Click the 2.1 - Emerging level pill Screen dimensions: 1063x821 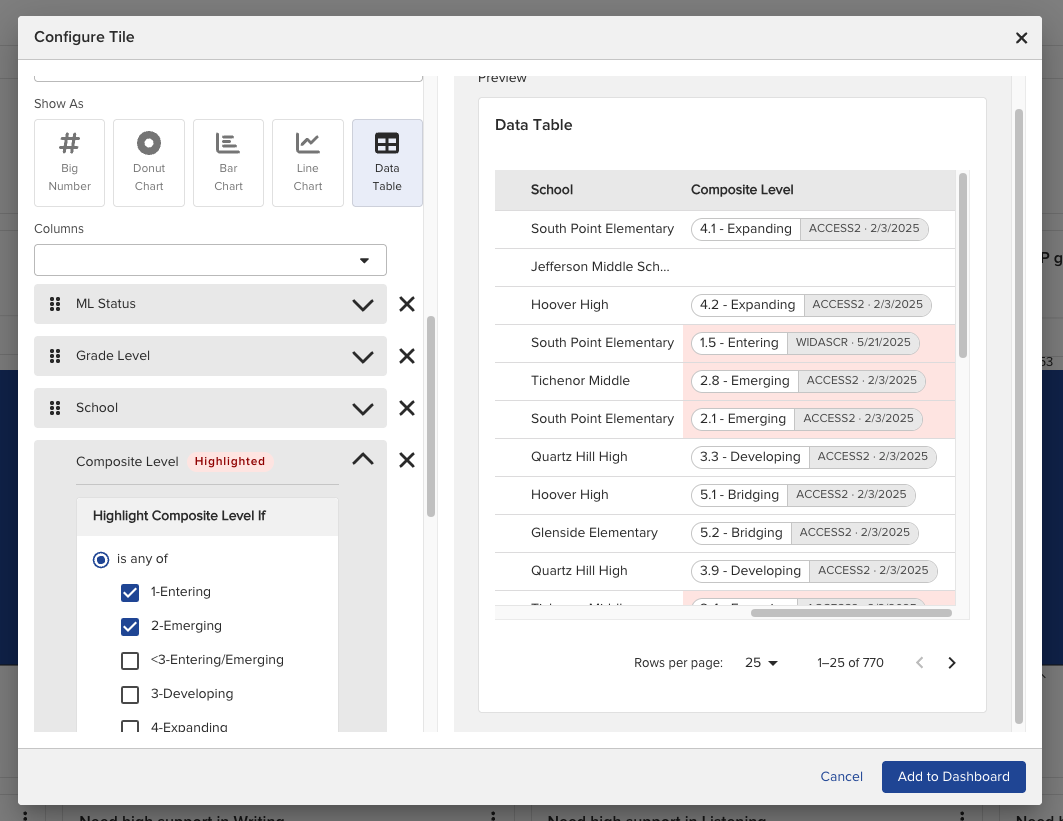click(x=742, y=419)
